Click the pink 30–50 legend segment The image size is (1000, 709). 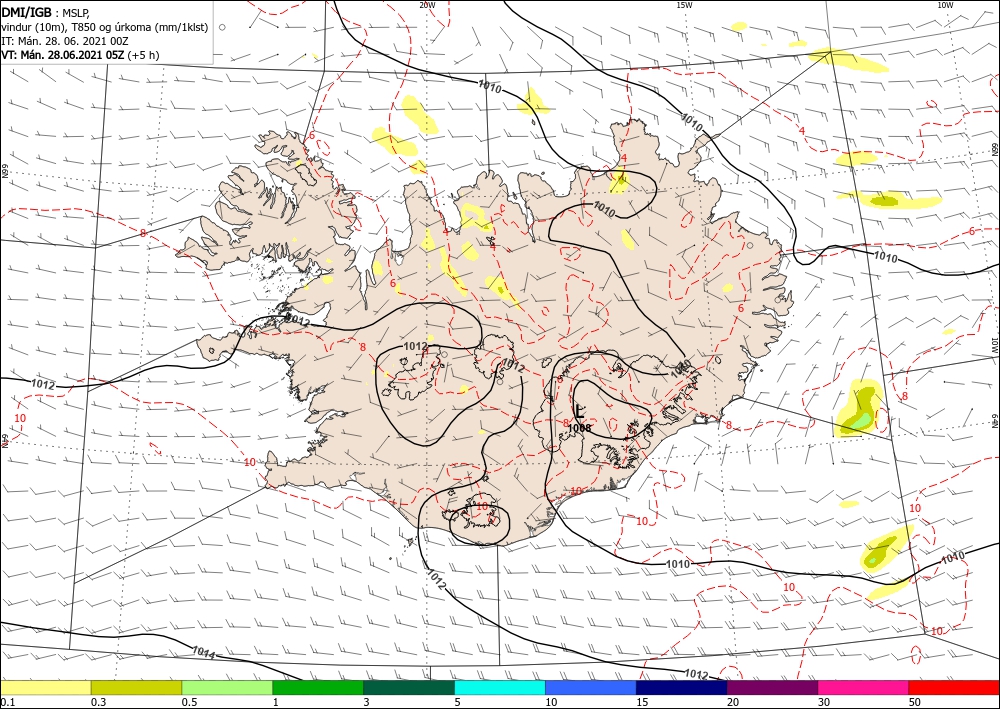[x=863, y=687]
